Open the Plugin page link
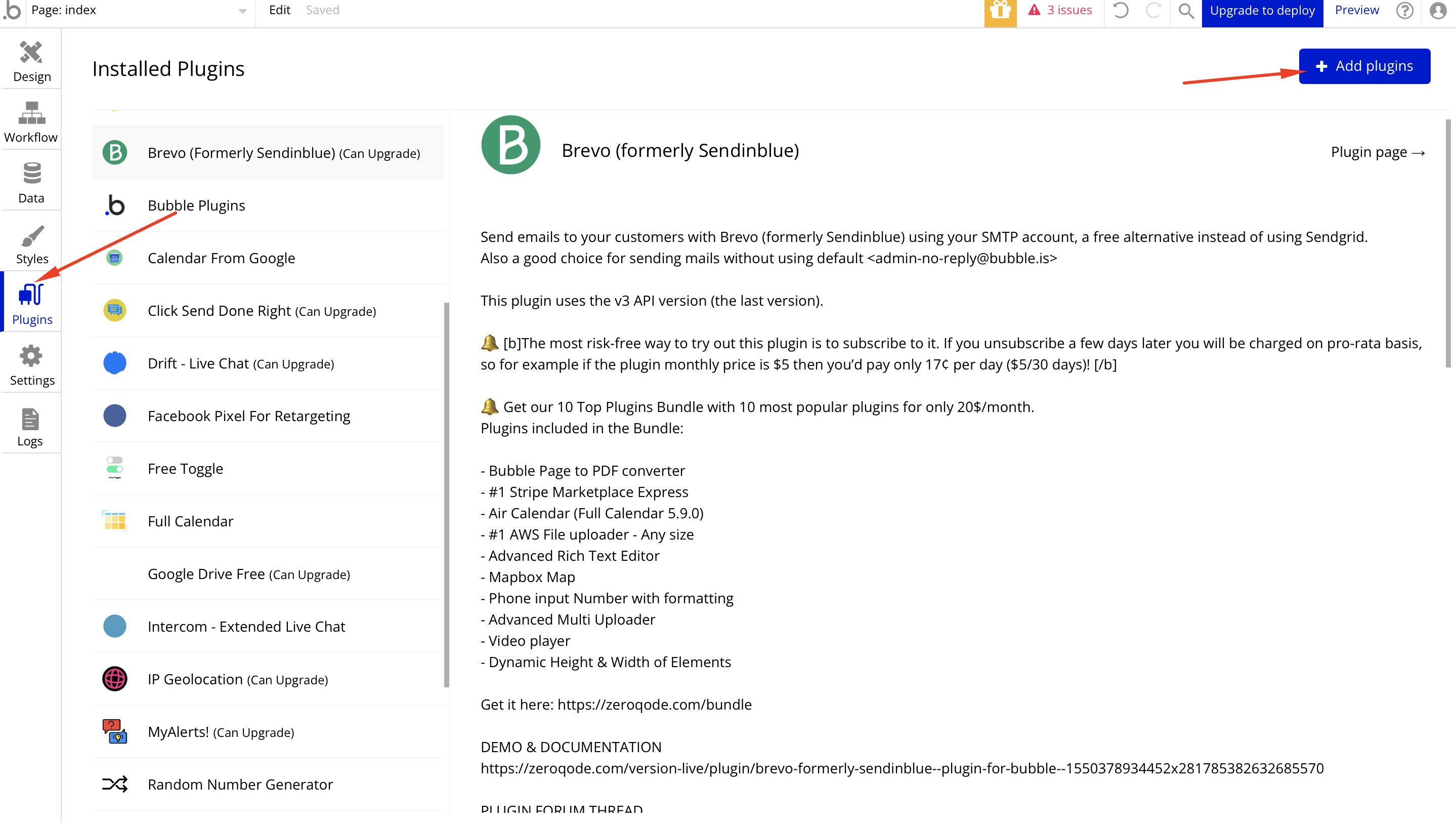This screenshot has height=823, width=1456. coord(1378,152)
